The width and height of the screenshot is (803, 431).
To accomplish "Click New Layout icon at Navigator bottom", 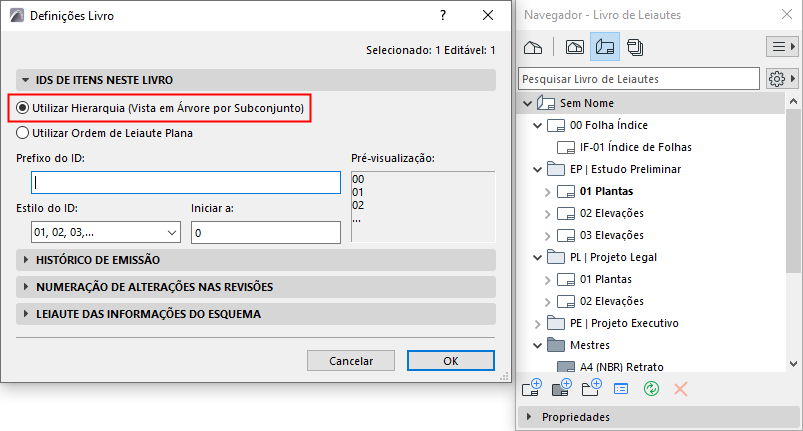I will [x=532, y=388].
